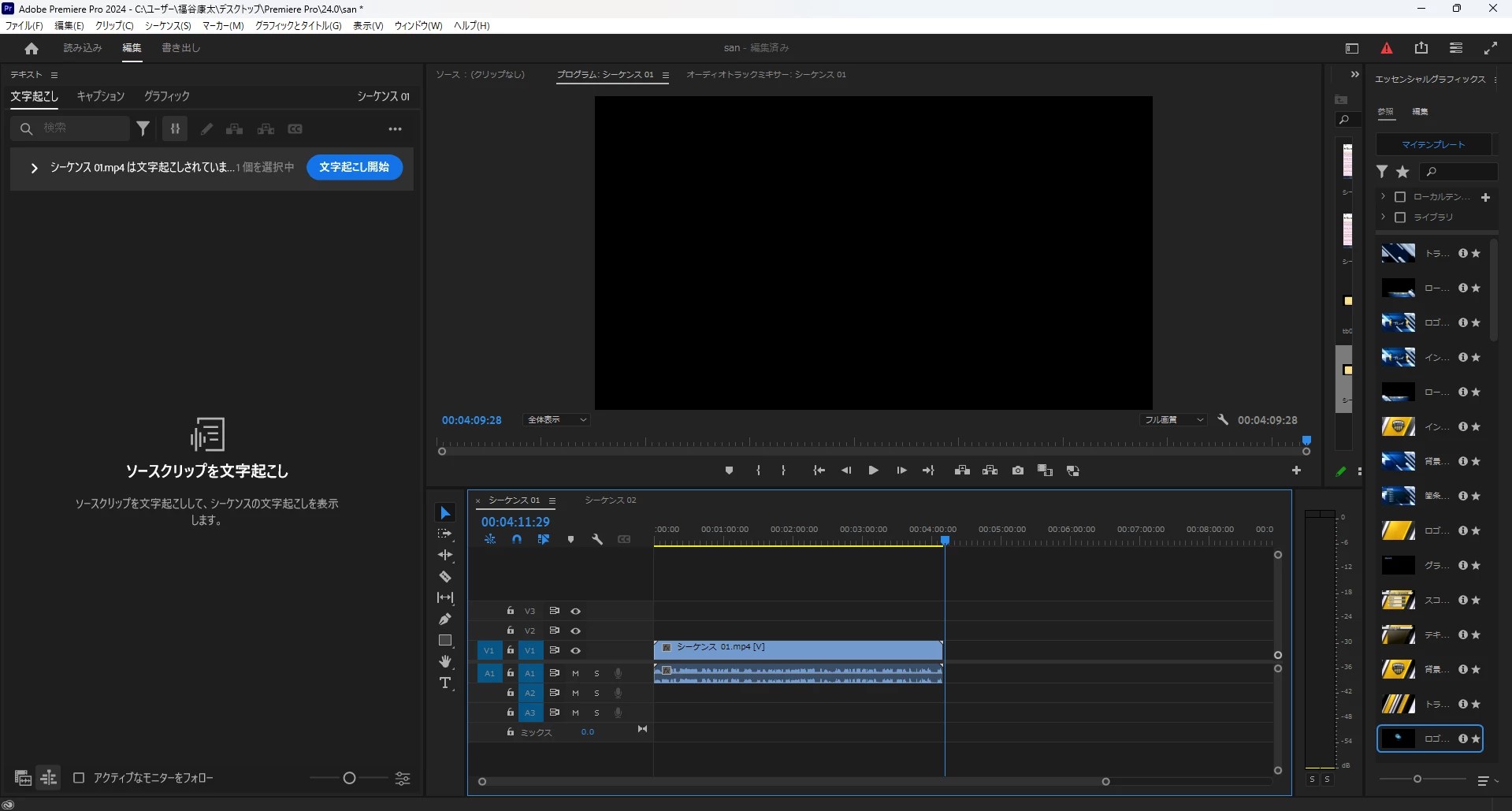Open the シーケンス(S) menu

(x=168, y=26)
